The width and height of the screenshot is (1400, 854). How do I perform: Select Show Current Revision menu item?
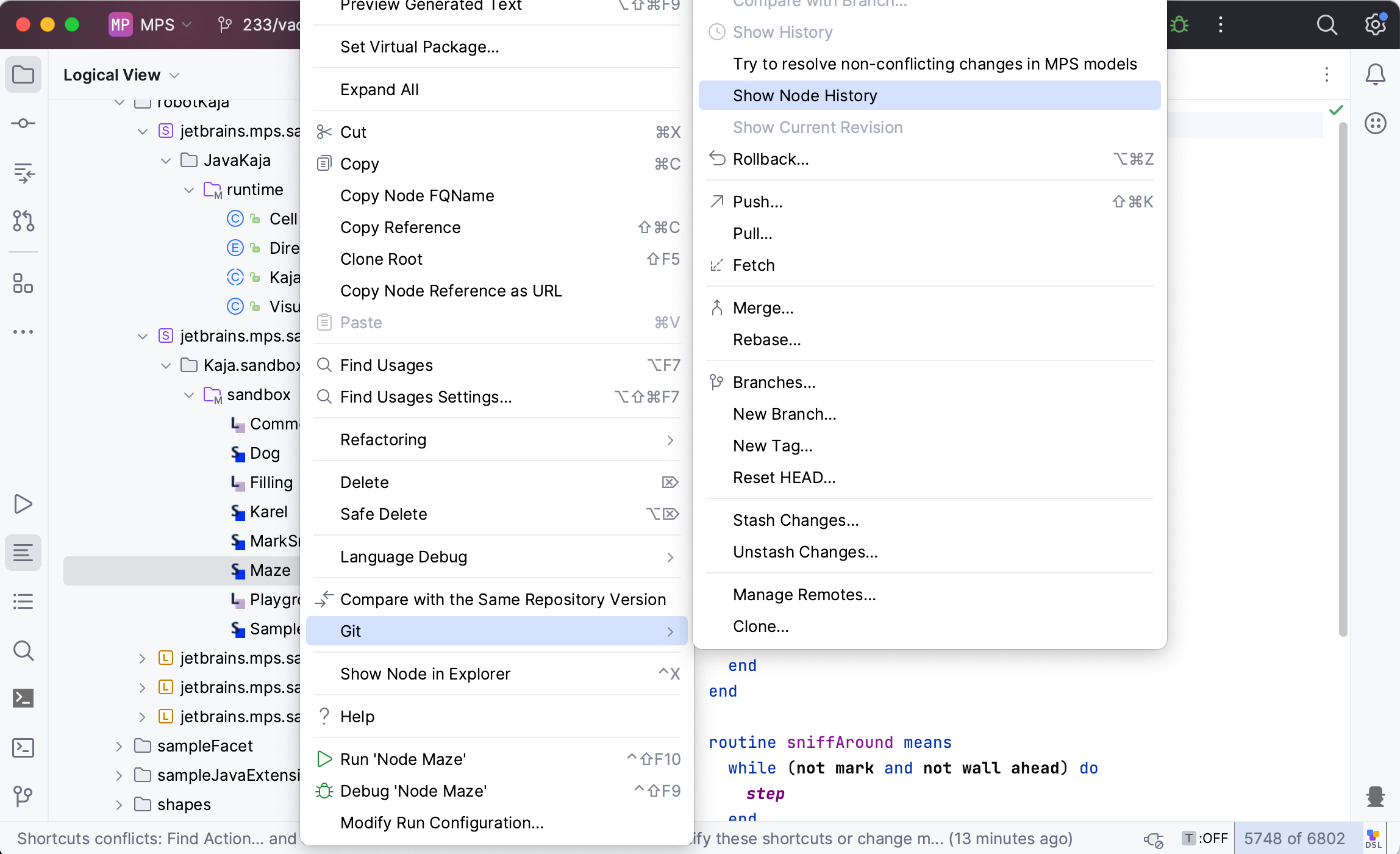point(817,127)
